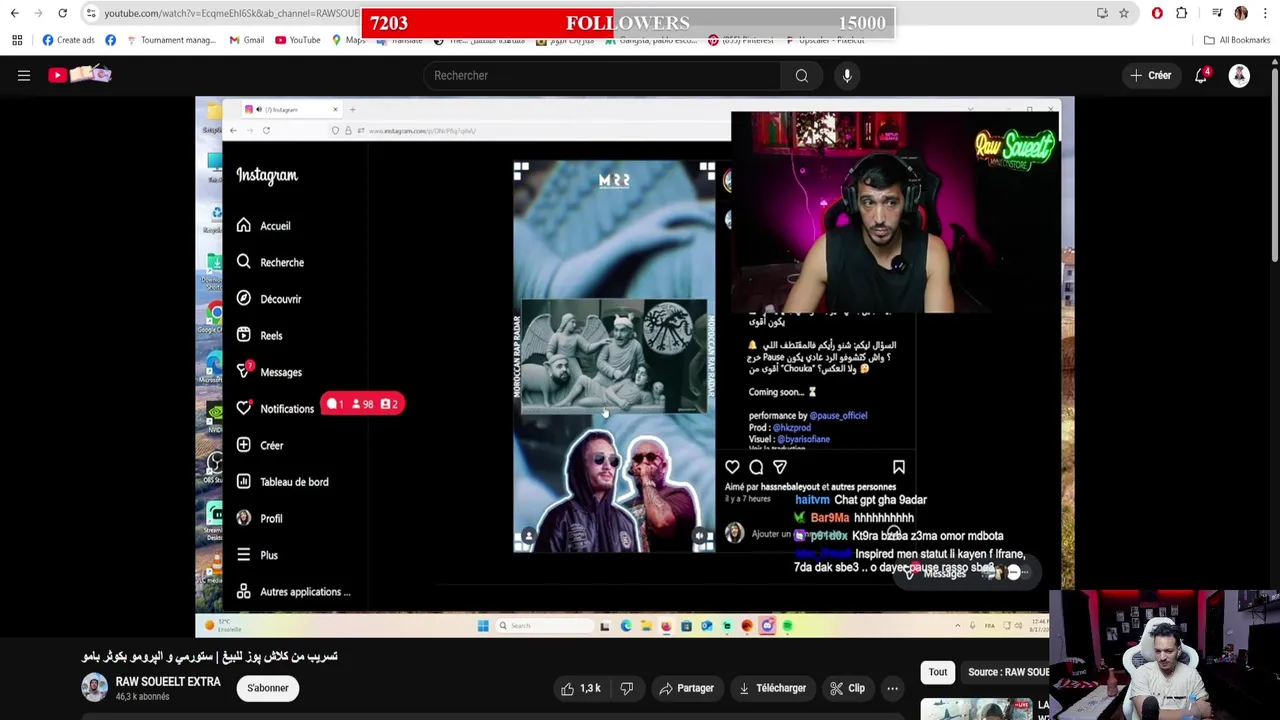Image resolution: width=1280 pixels, height=720 pixels.
Task: Open YouTube notifications bell
Action: click(x=1201, y=75)
